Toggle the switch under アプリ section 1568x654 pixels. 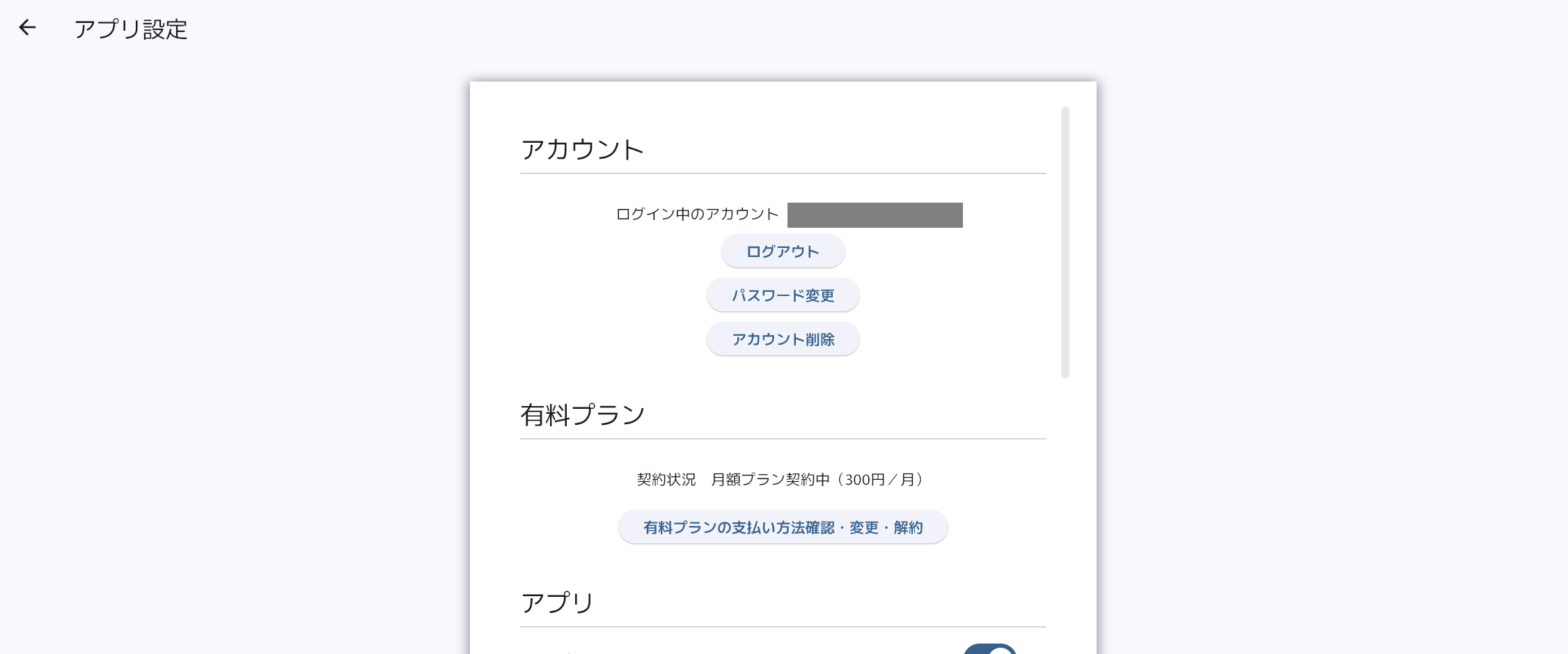[x=990, y=650]
